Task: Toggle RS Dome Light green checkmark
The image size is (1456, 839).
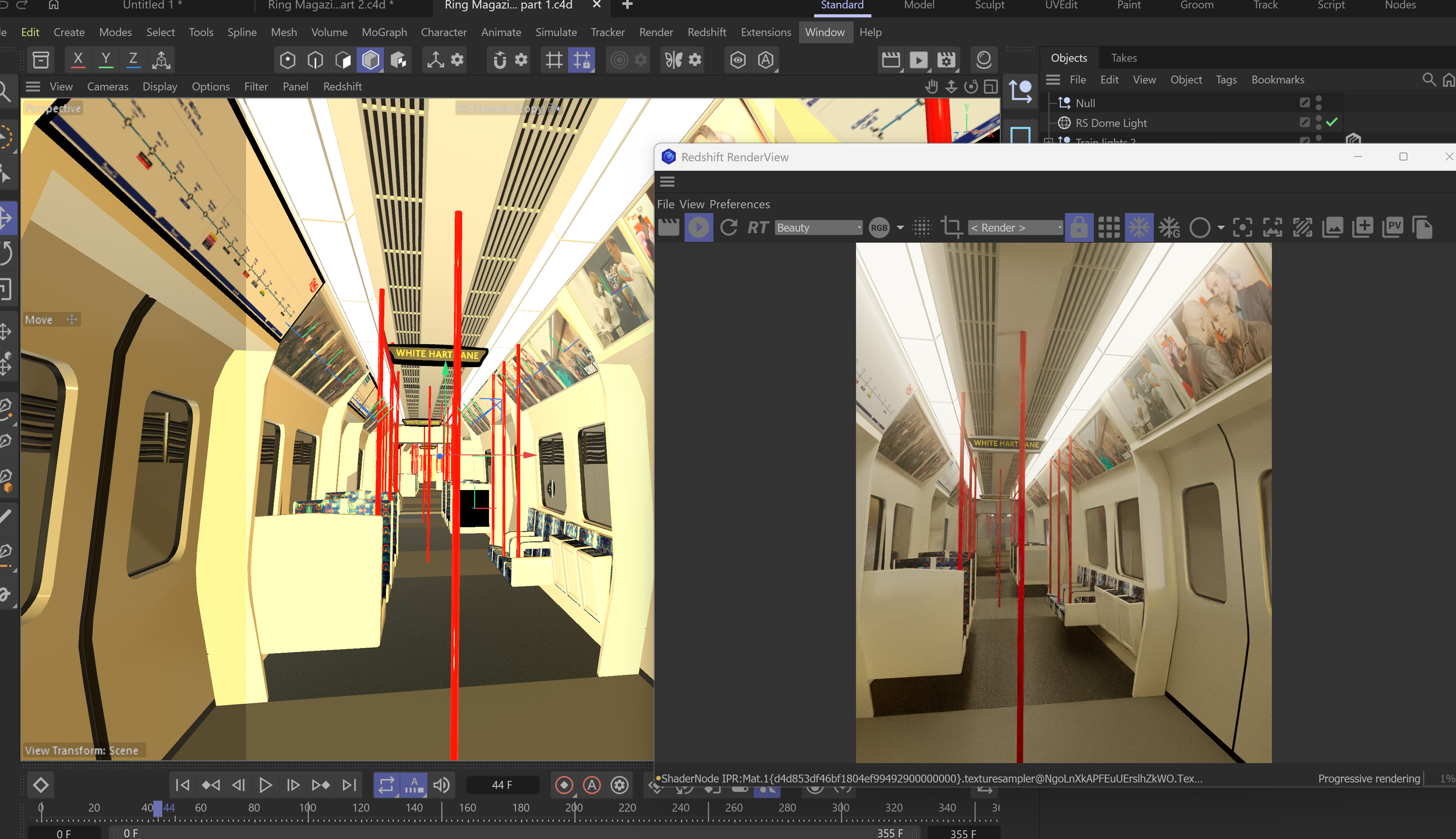Action: pos(1332,122)
